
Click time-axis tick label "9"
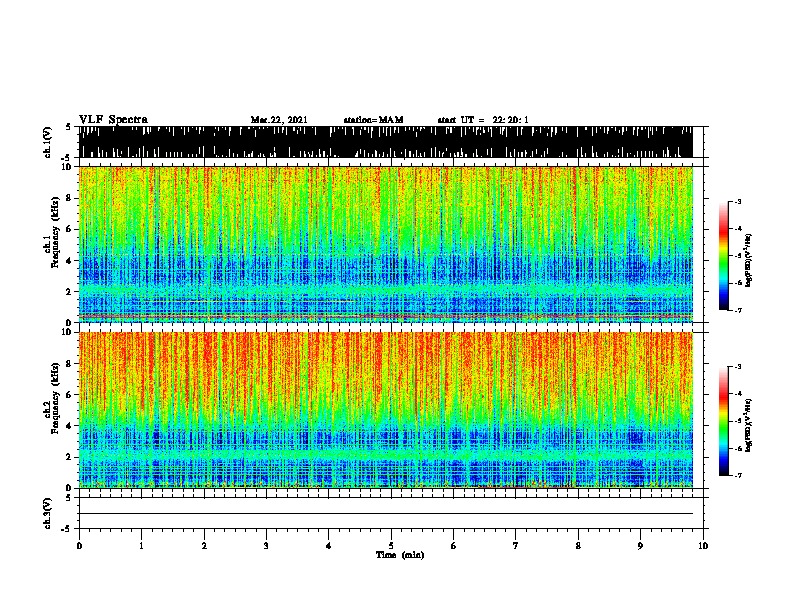[640, 546]
